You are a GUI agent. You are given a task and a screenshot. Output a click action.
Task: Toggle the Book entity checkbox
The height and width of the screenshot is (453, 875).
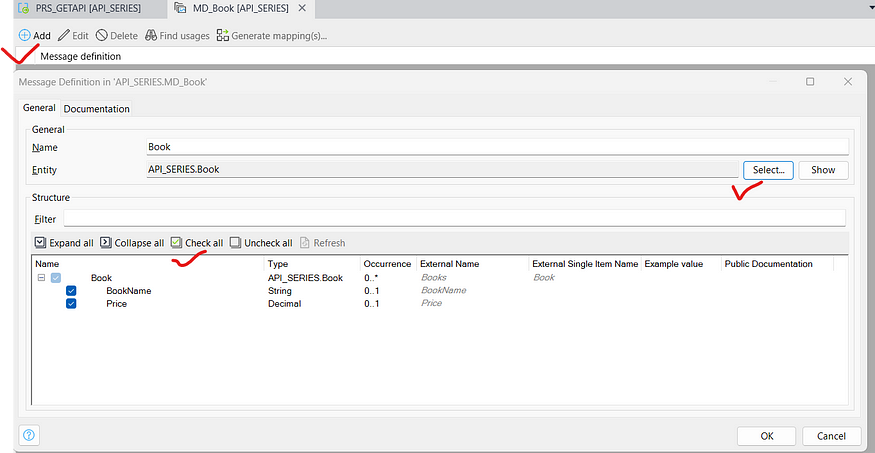(56, 278)
